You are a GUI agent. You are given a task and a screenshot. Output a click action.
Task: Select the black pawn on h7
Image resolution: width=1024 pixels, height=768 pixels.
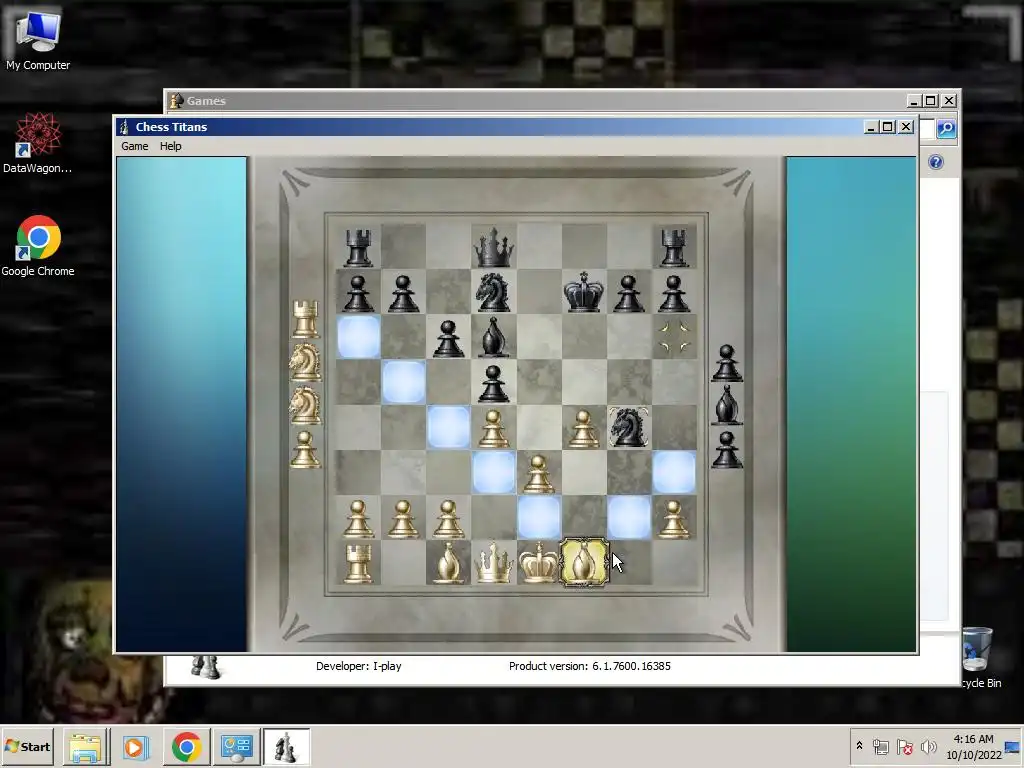(x=674, y=292)
